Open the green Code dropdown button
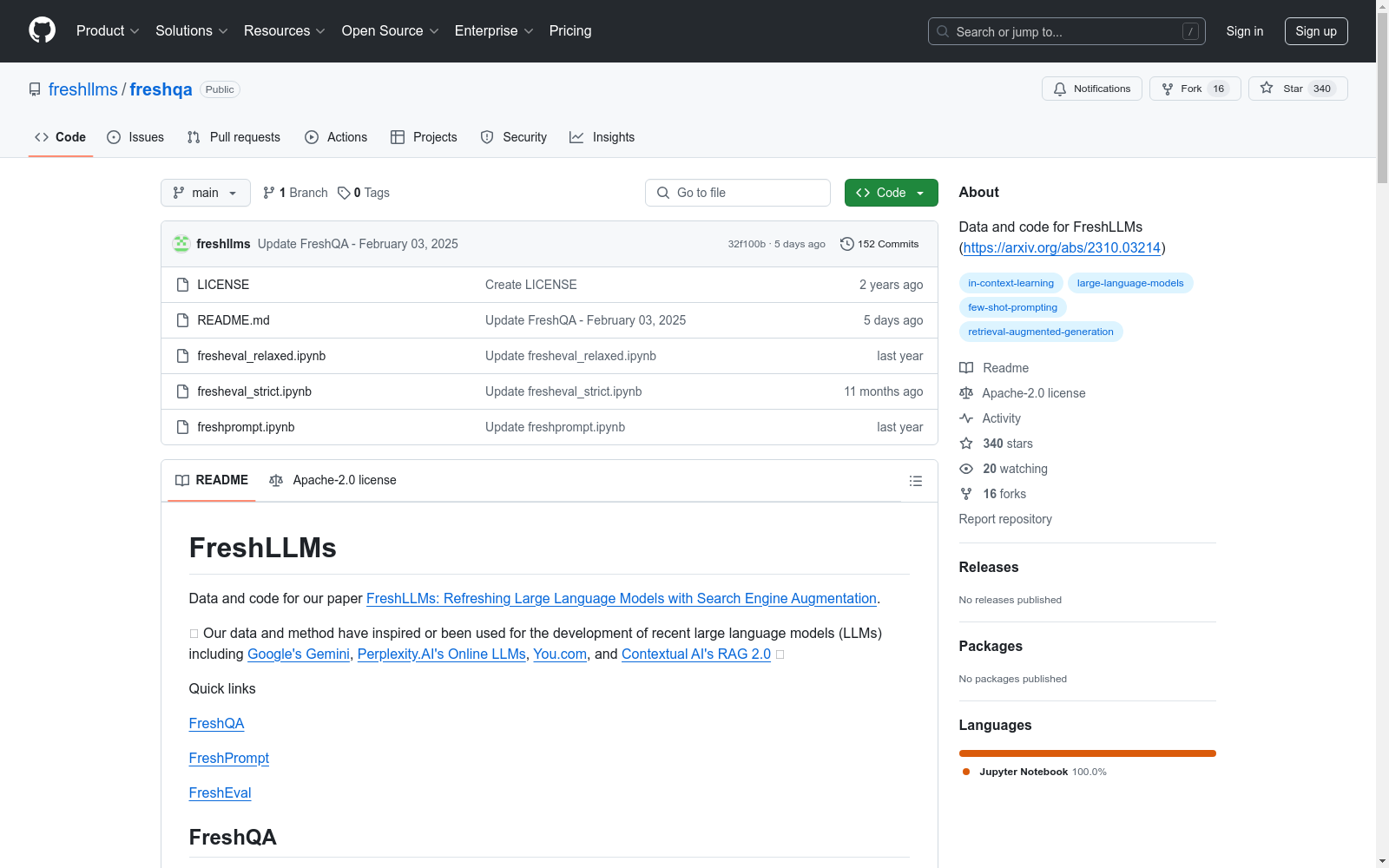The width and height of the screenshot is (1389, 868). [x=892, y=193]
